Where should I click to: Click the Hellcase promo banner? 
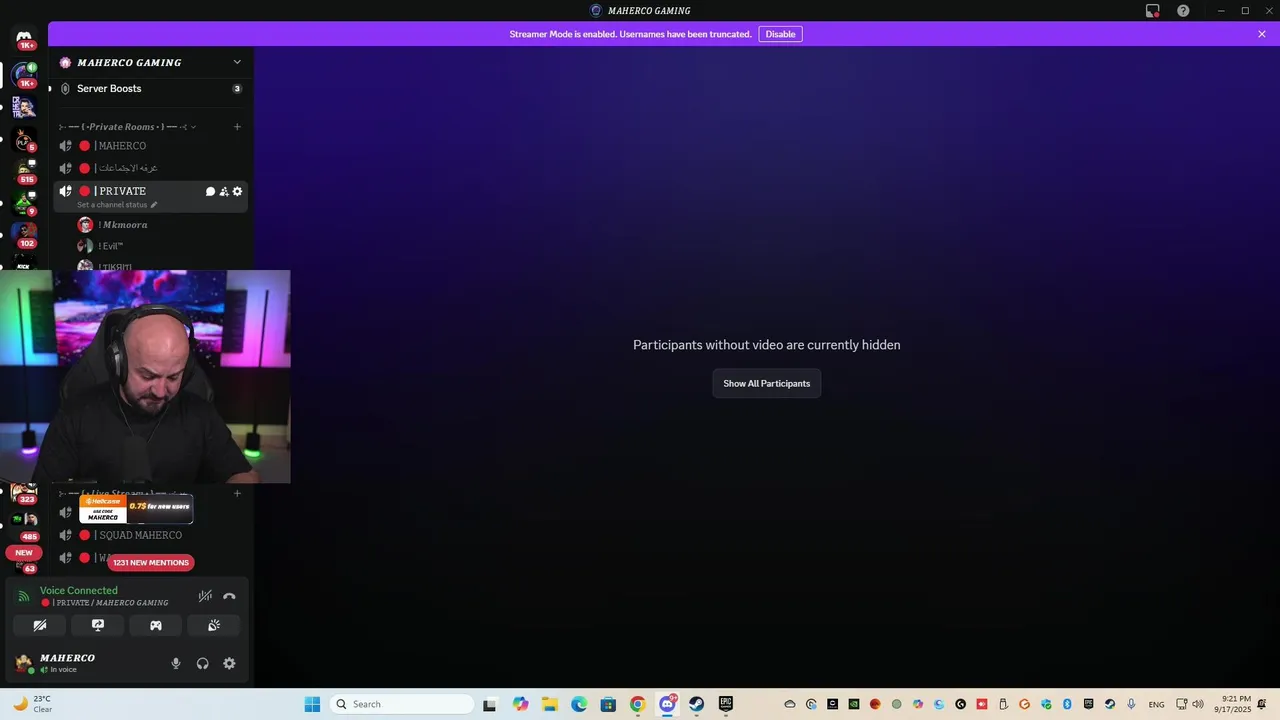pyautogui.click(x=136, y=510)
